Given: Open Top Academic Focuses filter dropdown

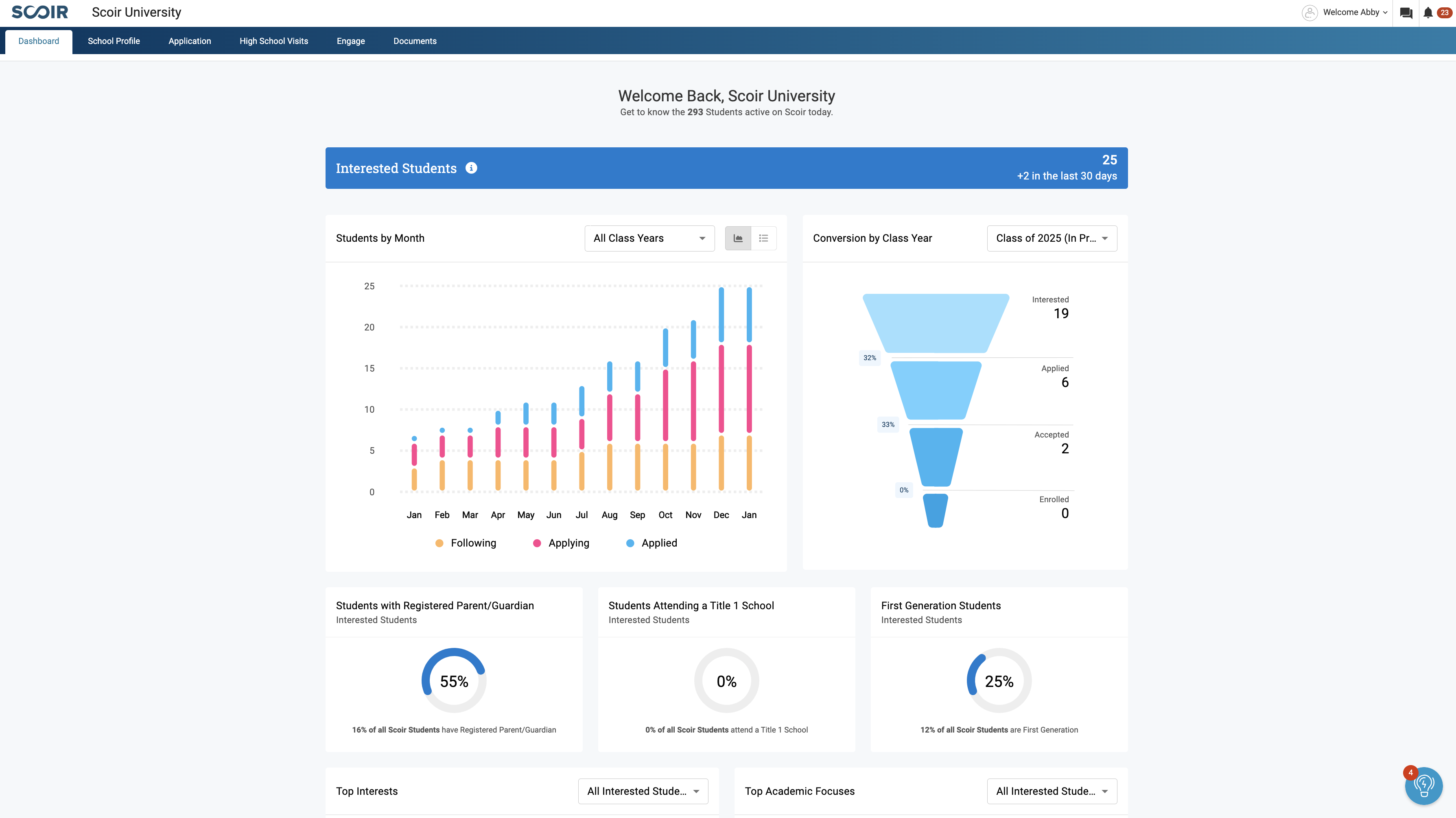Looking at the screenshot, I should [1051, 791].
